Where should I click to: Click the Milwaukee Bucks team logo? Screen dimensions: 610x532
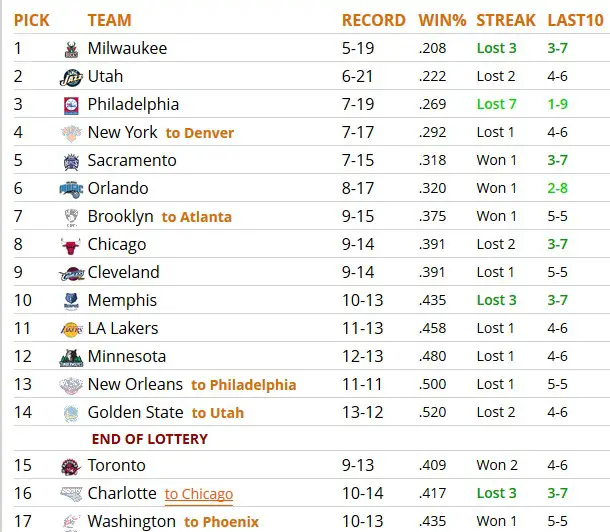(x=71, y=49)
